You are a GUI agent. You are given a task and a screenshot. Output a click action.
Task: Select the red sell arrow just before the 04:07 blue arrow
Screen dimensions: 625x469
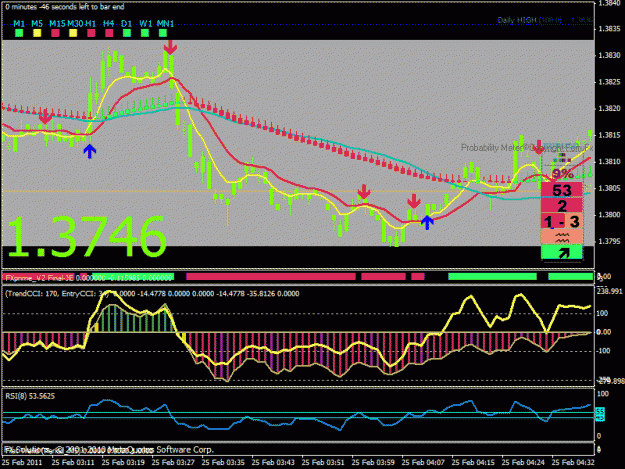[414, 201]
